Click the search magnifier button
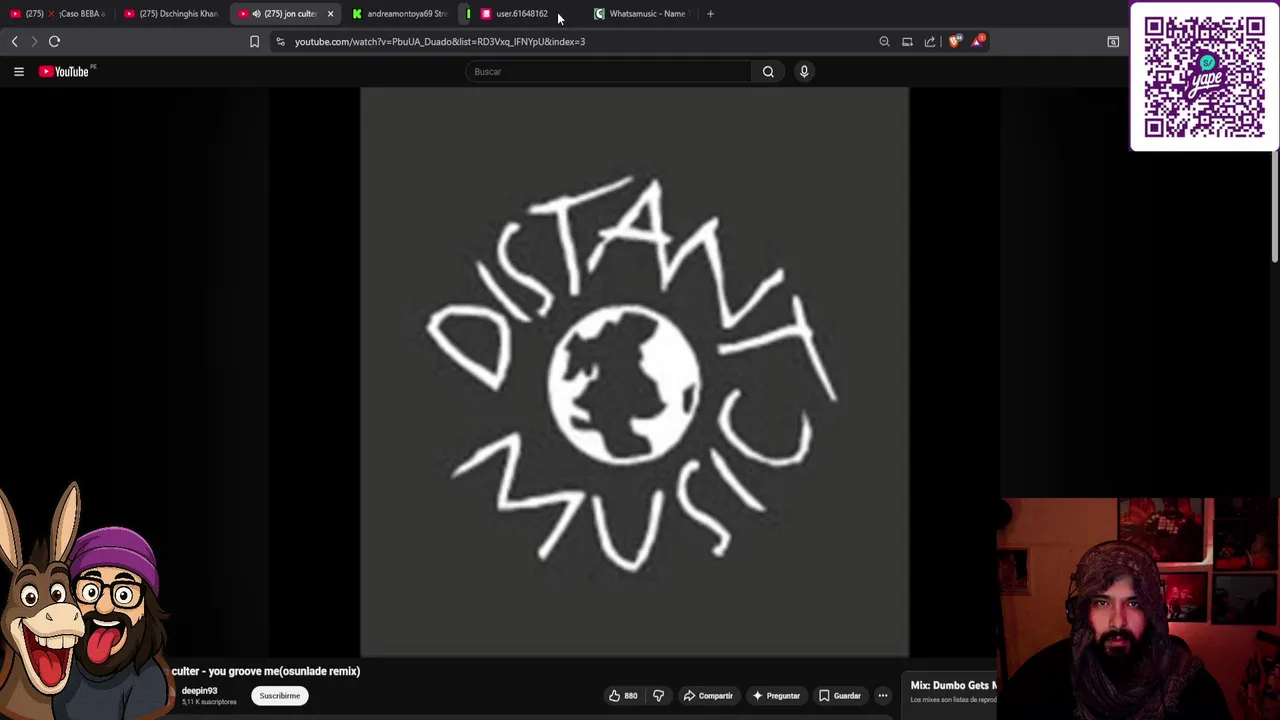This screenshot has width=1280, height=720. 768,71
